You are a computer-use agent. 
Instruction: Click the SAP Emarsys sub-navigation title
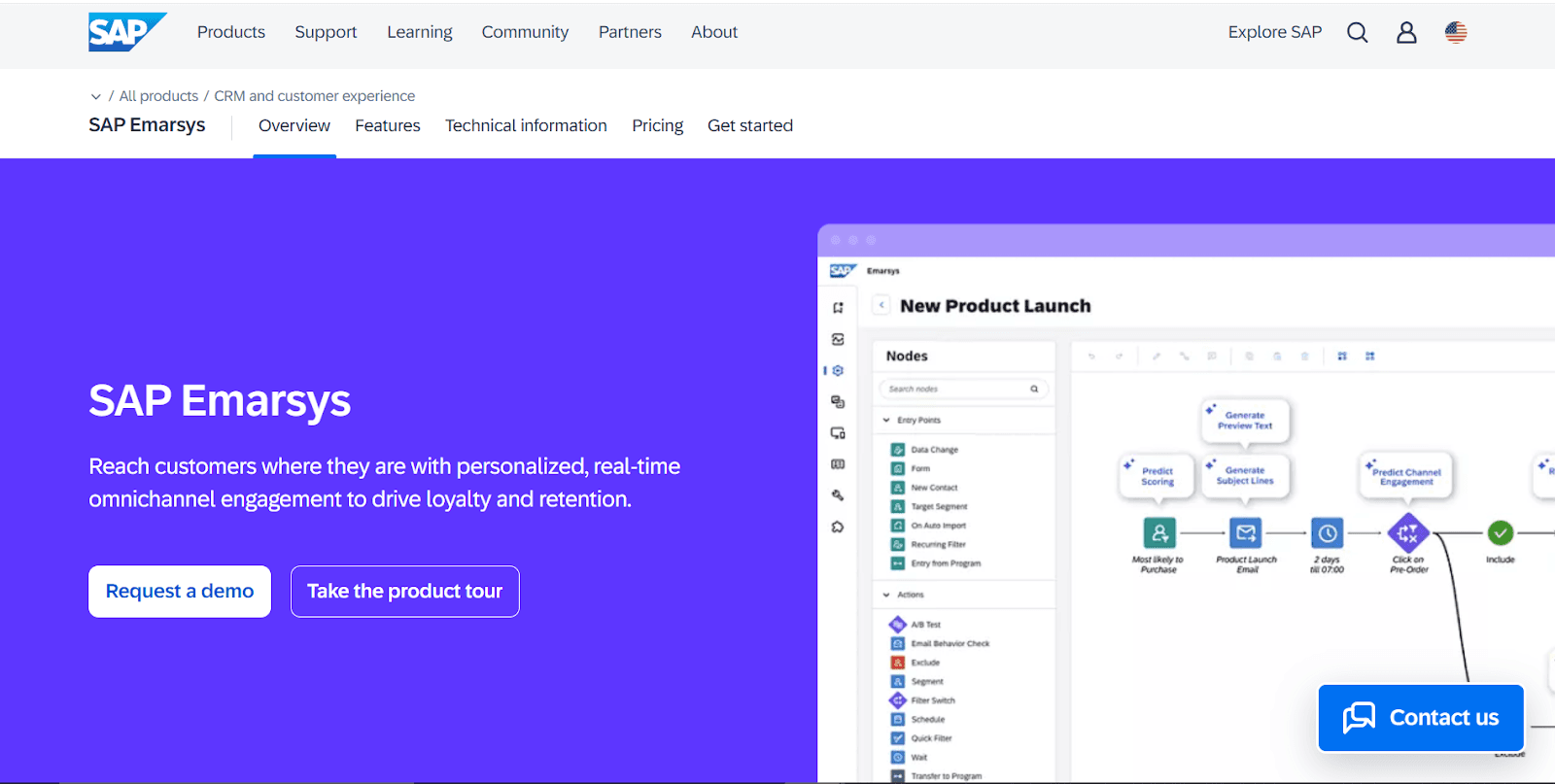point(147,125)
